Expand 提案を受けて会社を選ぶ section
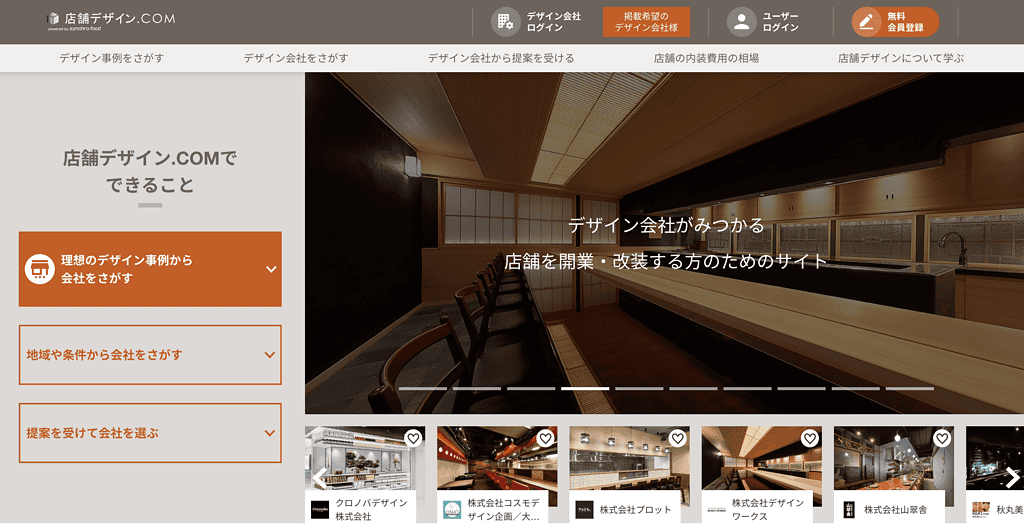The height and width of the screenshot is (530, 1024). pos(269,433)
